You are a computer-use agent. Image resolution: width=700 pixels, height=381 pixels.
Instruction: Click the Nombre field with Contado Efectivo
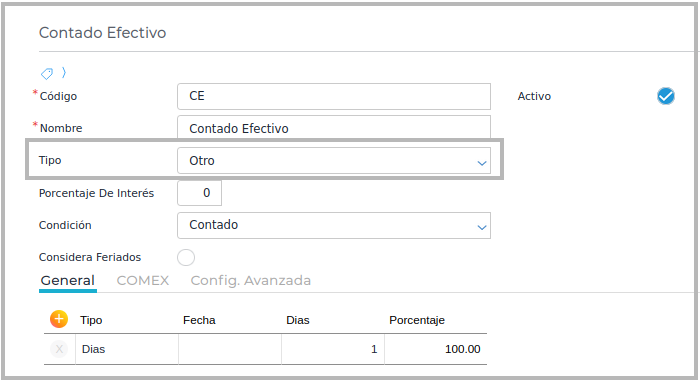pos(334,128)
